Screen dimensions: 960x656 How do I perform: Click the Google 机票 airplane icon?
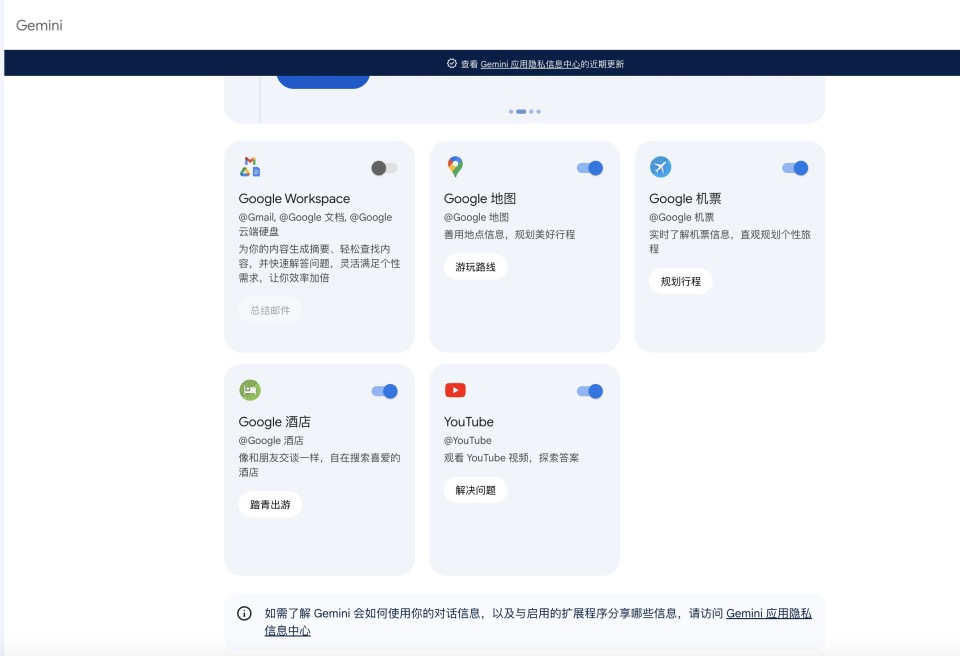point(660,167)
